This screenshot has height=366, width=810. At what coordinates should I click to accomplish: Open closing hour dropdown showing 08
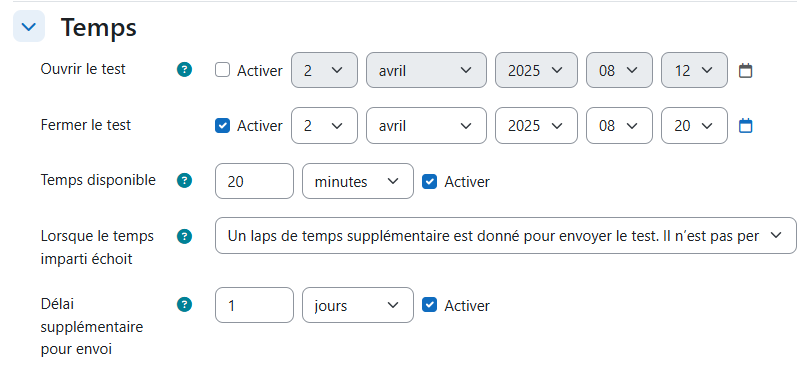619,125
